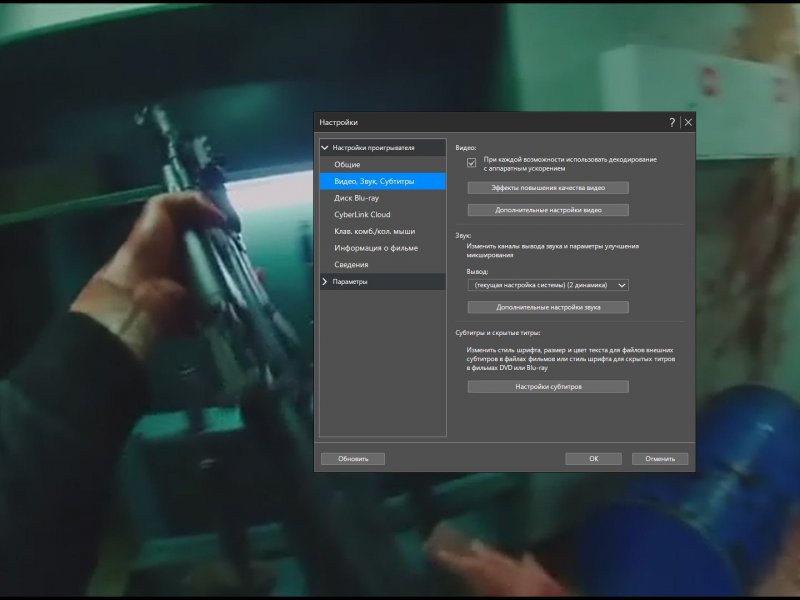800x600 pixels.
Task: Click the Обновить button
Action: pos(353,459)
